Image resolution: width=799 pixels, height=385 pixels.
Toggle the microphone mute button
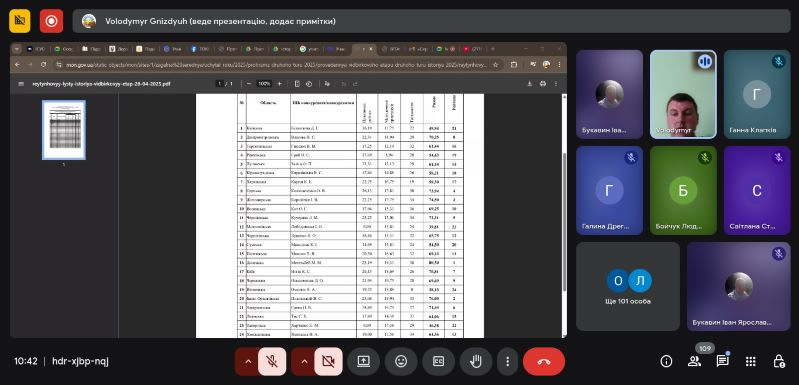click(272, 362)
